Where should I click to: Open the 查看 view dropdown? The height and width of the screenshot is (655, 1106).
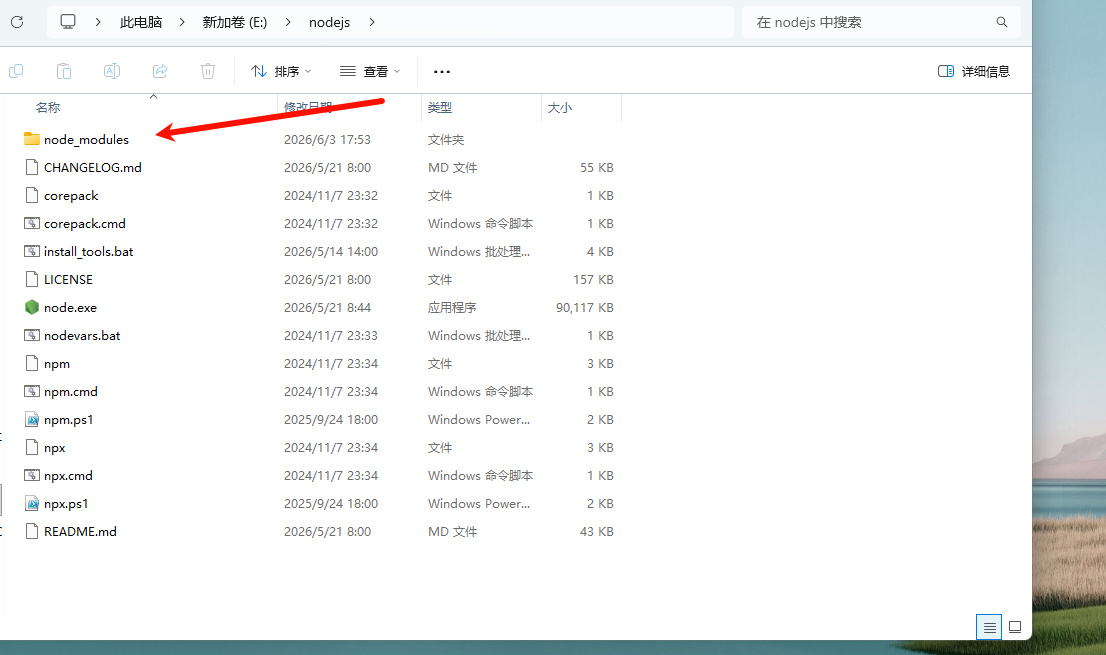[x=370, y=71]
